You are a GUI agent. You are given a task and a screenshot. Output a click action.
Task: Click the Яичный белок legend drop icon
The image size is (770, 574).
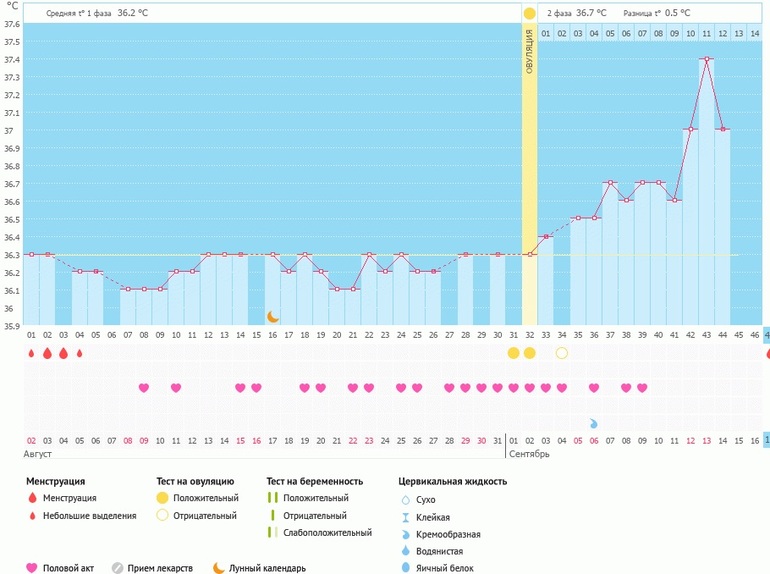[x=405, y=567]
